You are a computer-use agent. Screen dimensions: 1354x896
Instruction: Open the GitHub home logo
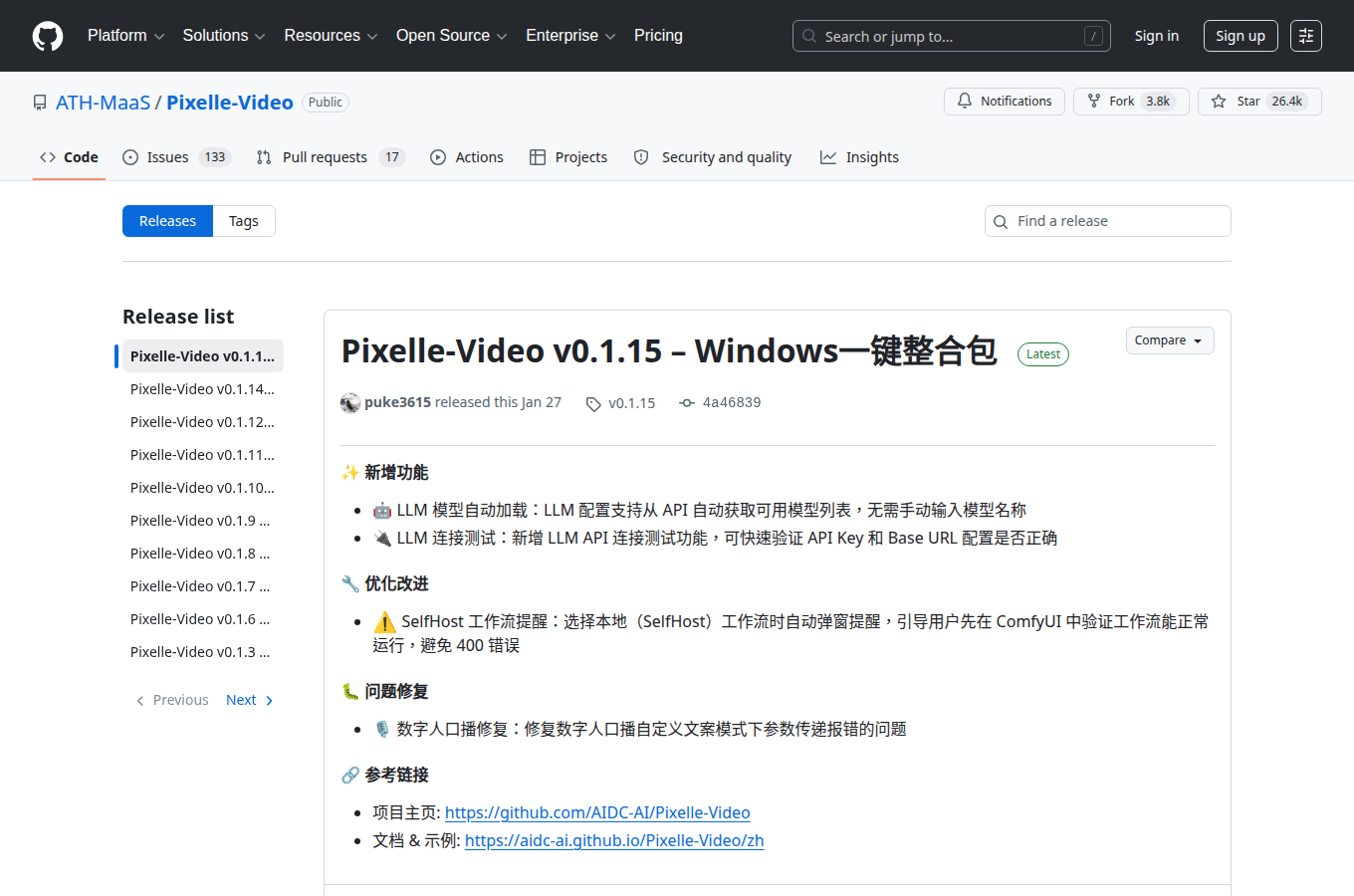tap(48, 36)
